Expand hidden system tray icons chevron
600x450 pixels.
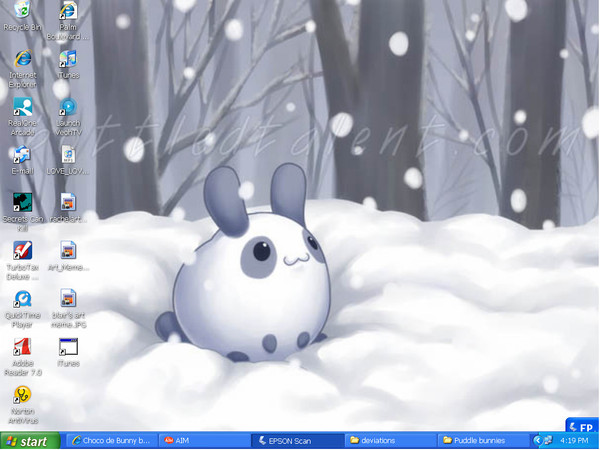coord(537,441)
